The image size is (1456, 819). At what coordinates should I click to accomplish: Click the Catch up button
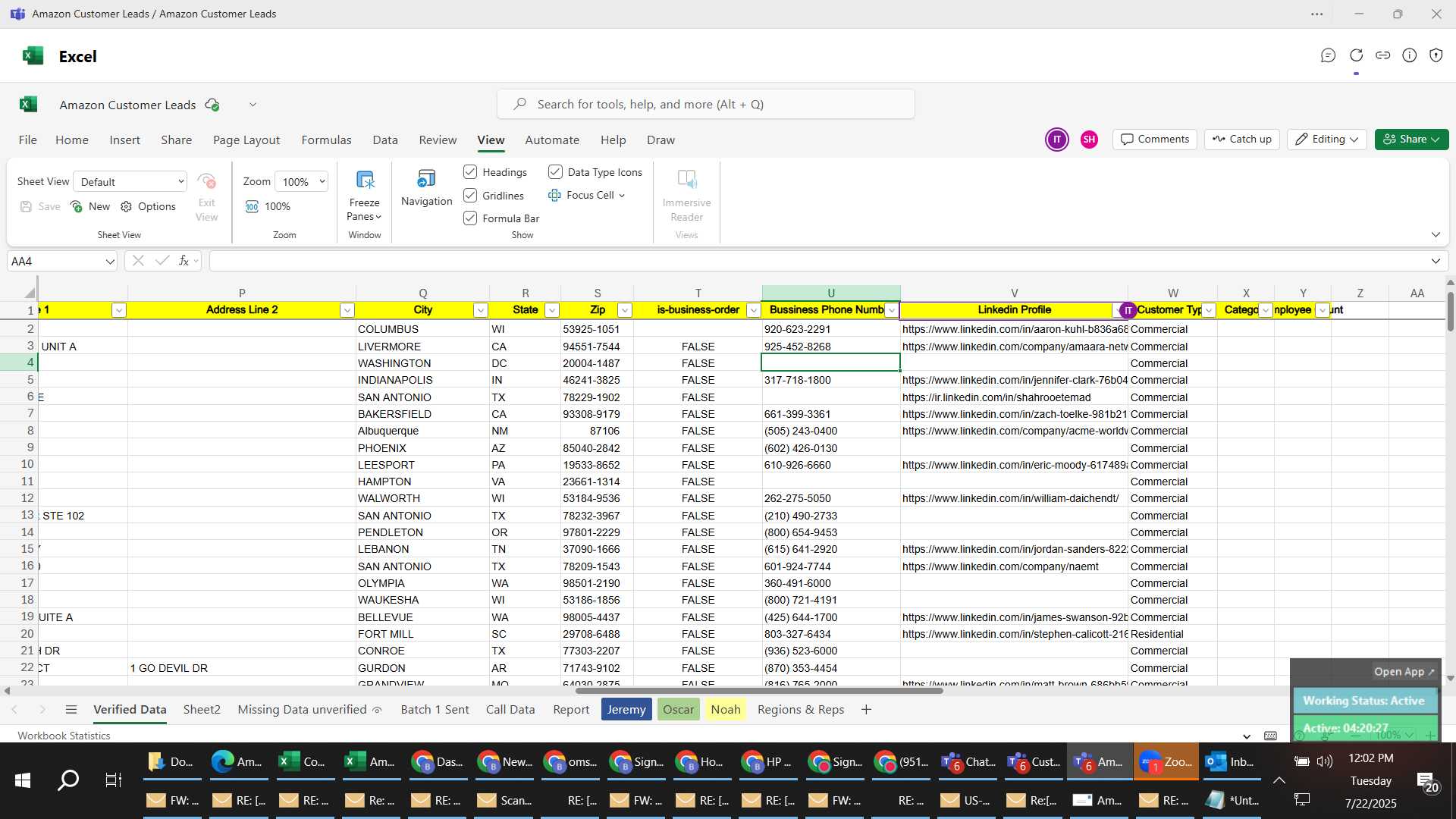[x=1242, y=140]
